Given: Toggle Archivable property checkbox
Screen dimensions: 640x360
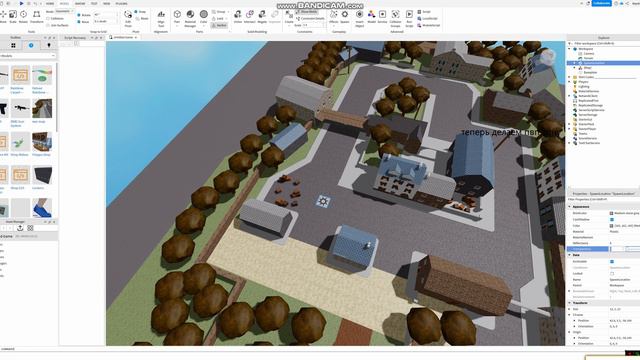Looking at the screenshot, I should [611, 261].
